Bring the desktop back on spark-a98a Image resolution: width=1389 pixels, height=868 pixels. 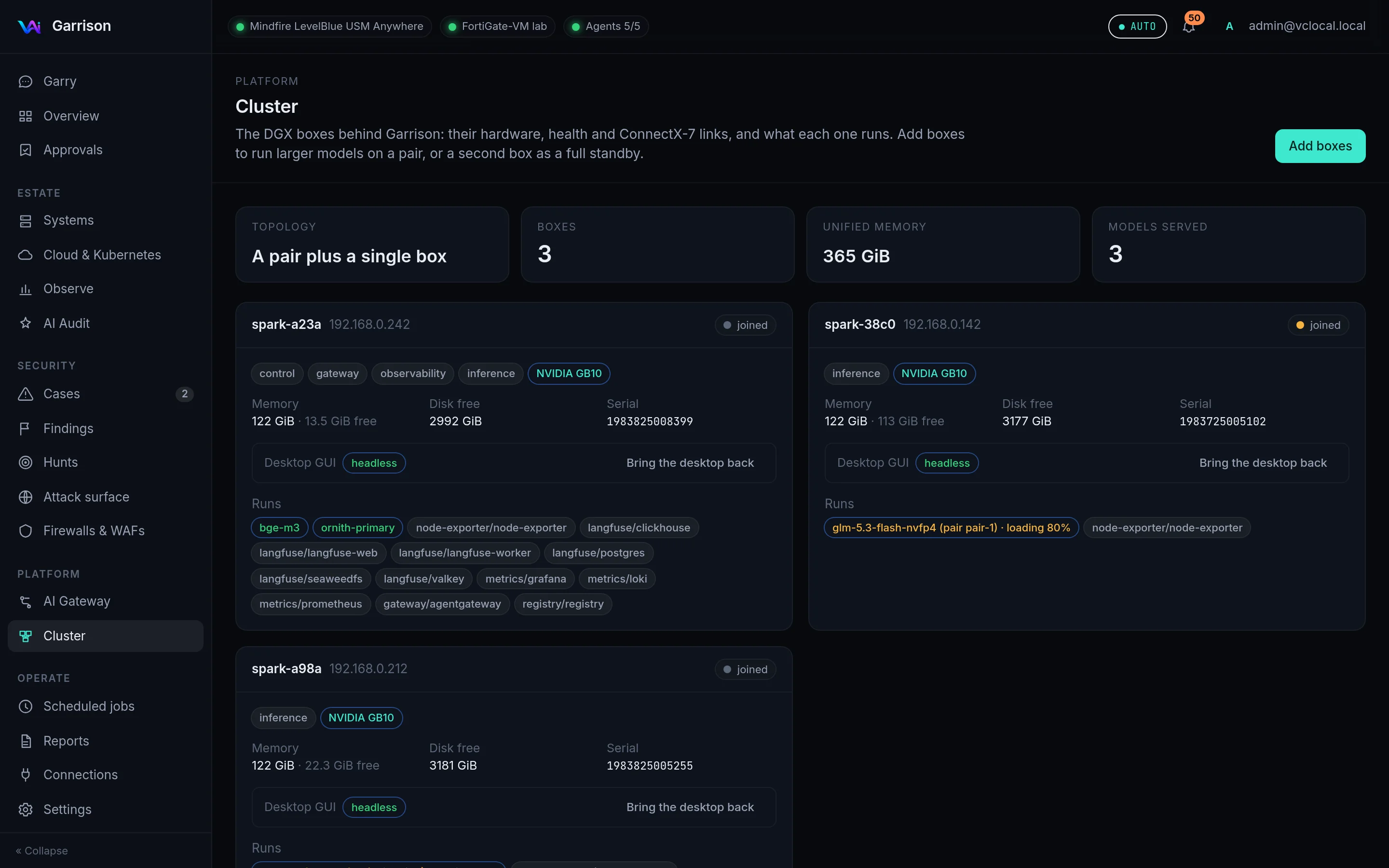690,807
